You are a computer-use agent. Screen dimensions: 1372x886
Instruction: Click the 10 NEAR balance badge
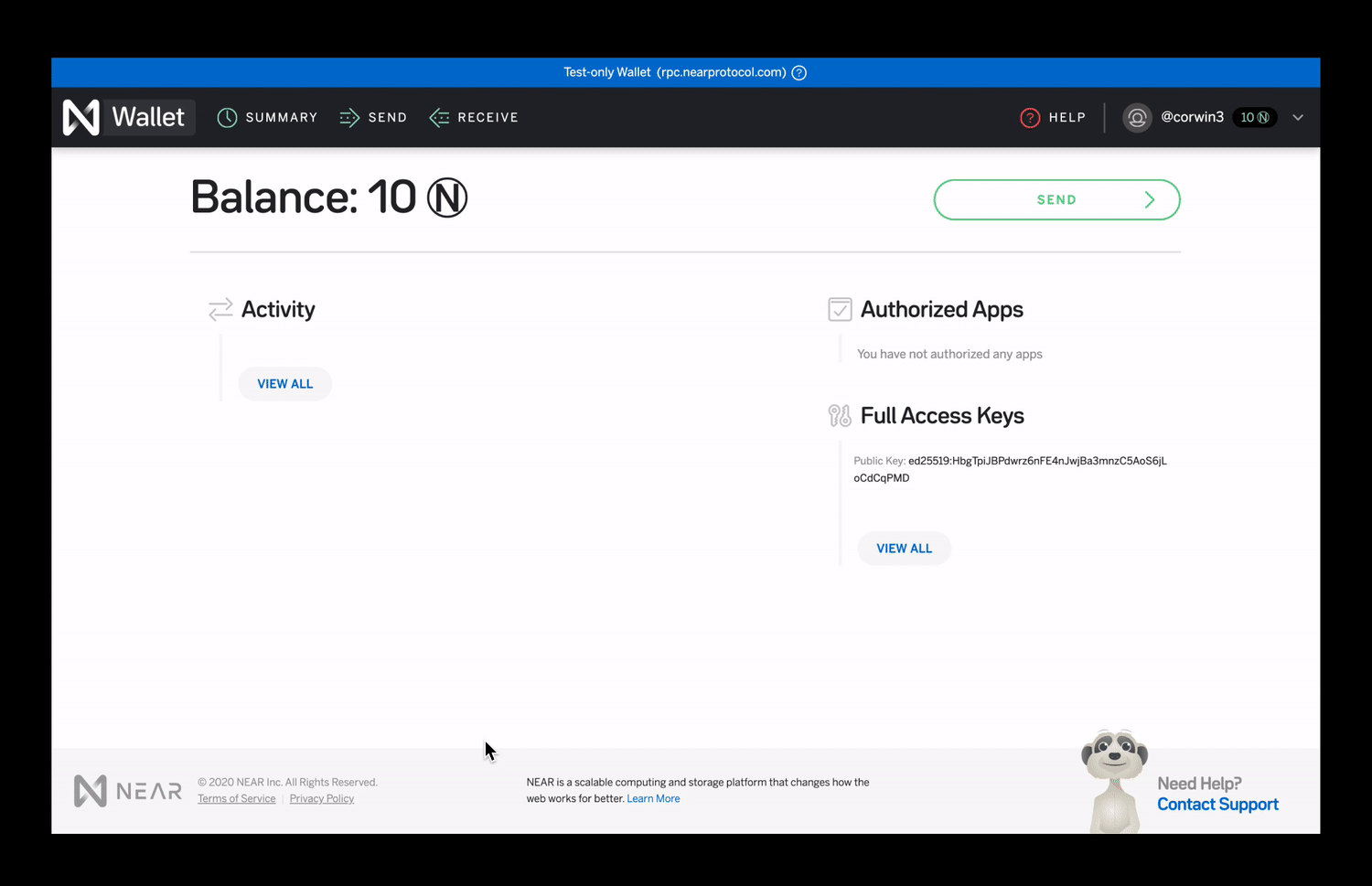[1254, 117]
